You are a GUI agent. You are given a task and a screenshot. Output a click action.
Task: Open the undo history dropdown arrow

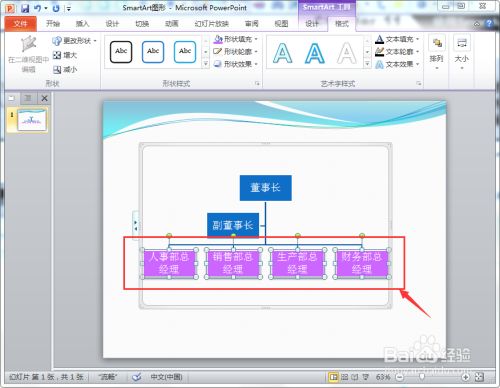[46, 8]
